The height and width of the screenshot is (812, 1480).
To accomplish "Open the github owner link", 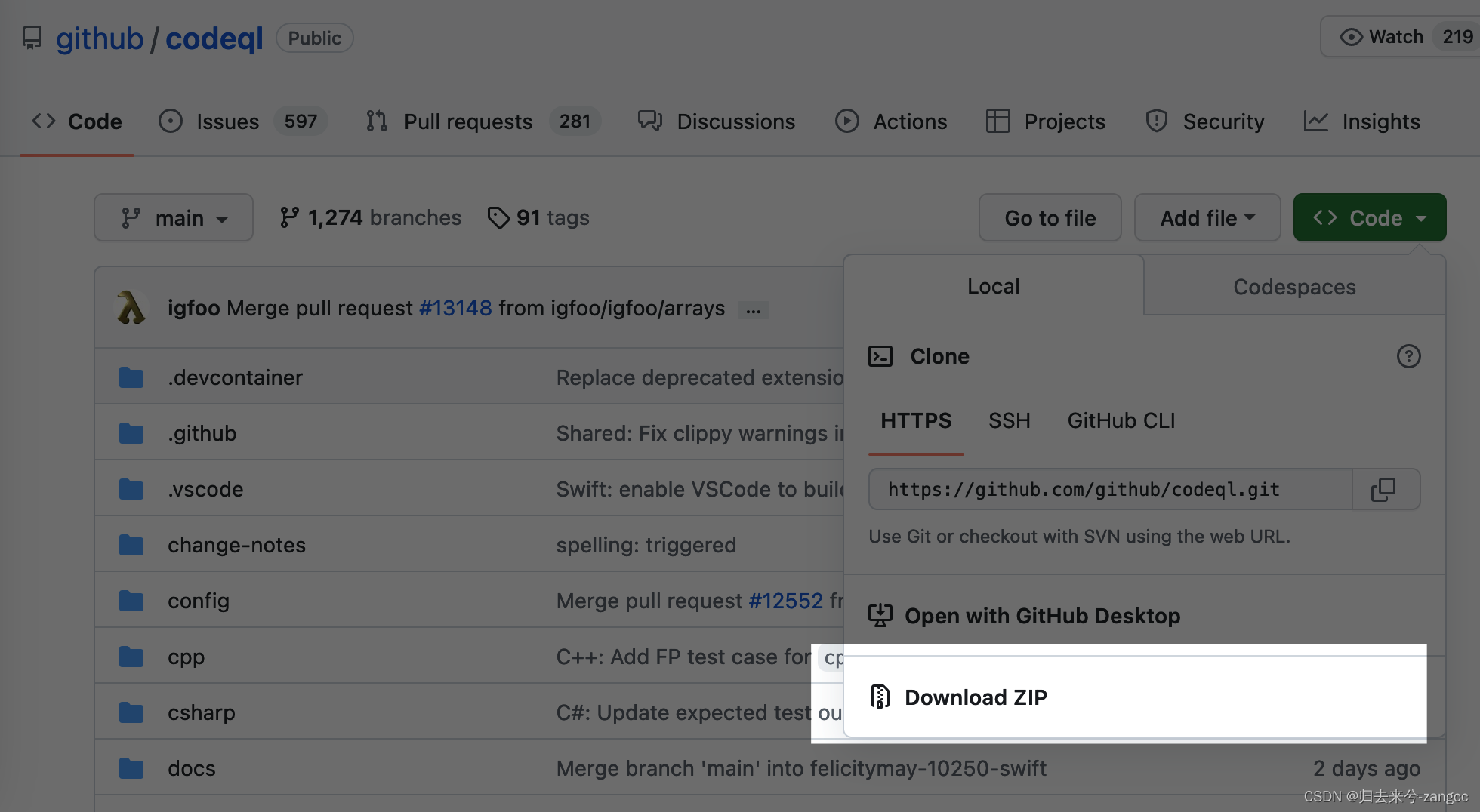I will coord(100,38).
